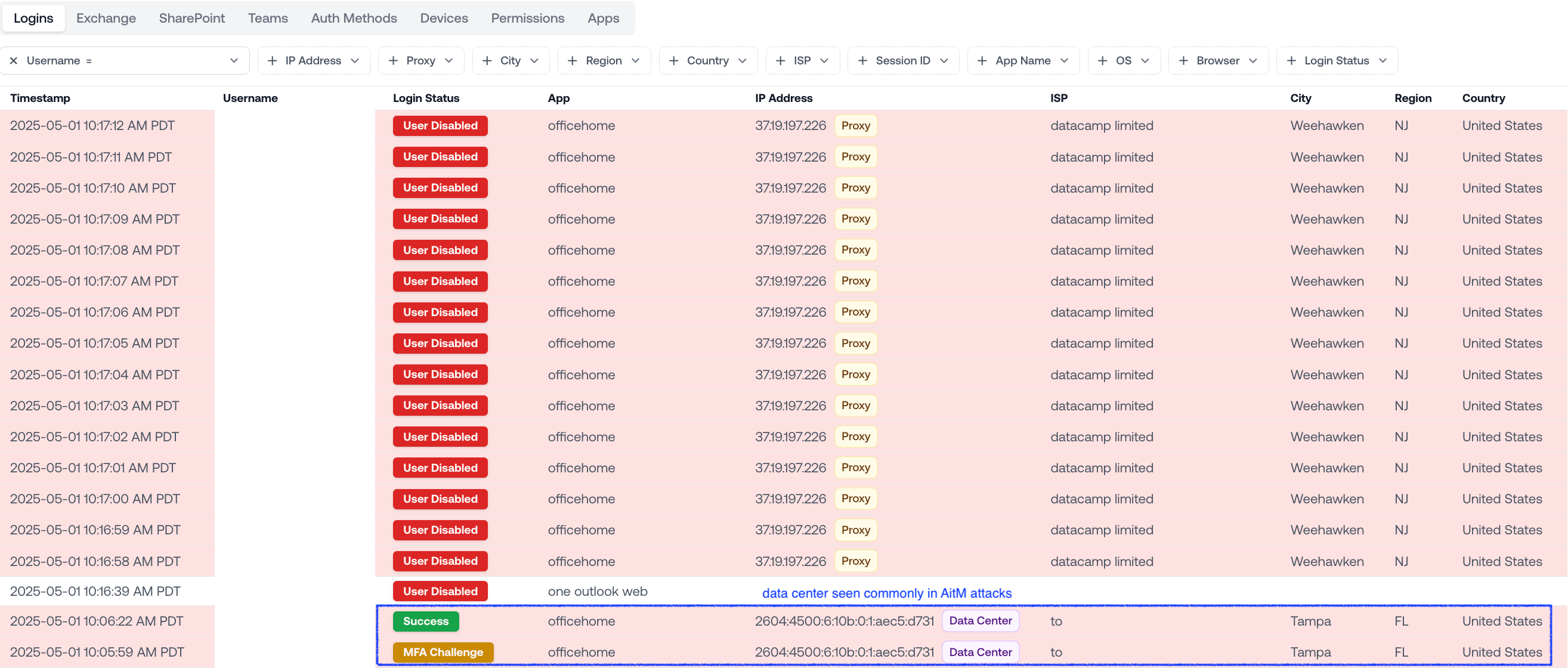Open the City filter chevron
The image size is (1568, 668).
[x=534, y=61]
